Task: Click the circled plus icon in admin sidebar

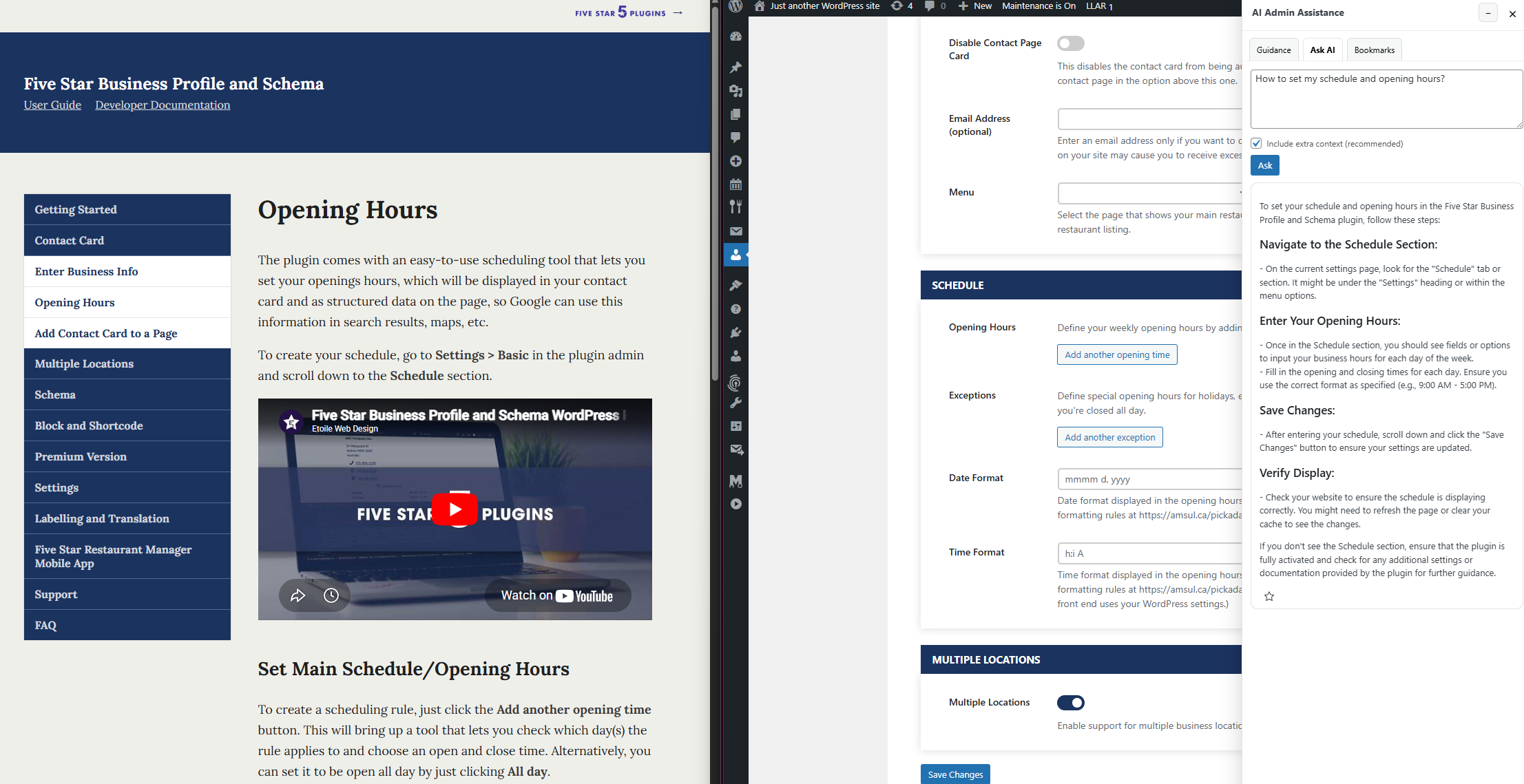Action: [x=735, y=161]
